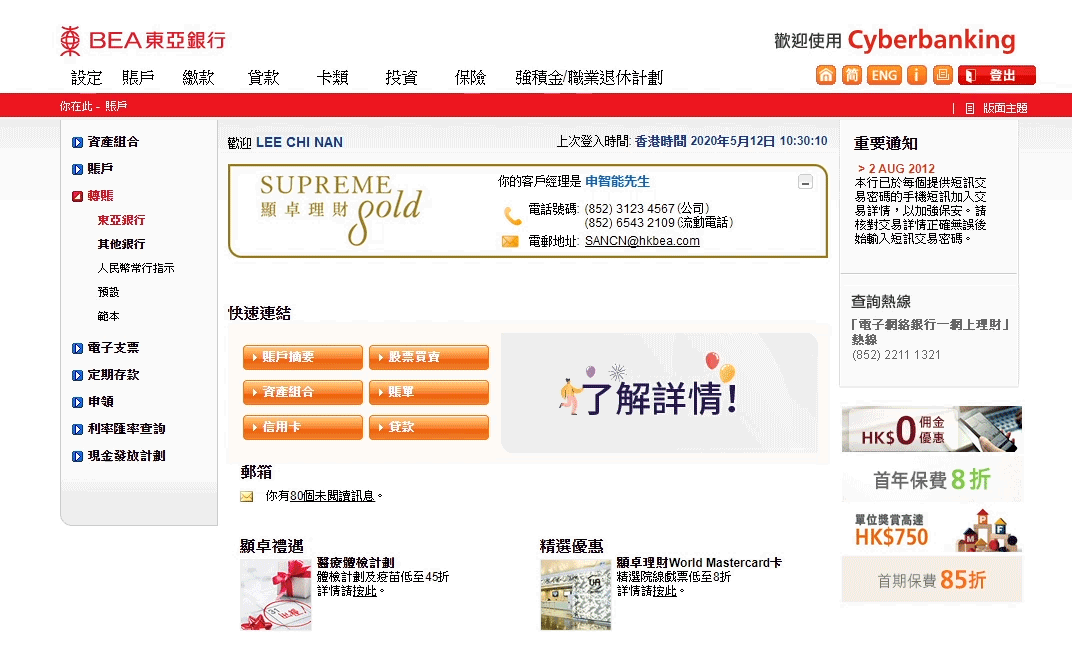This screenshot has width=1072, height=650.
Task: Go to the home page via house icon
Action: pos(826,75)
